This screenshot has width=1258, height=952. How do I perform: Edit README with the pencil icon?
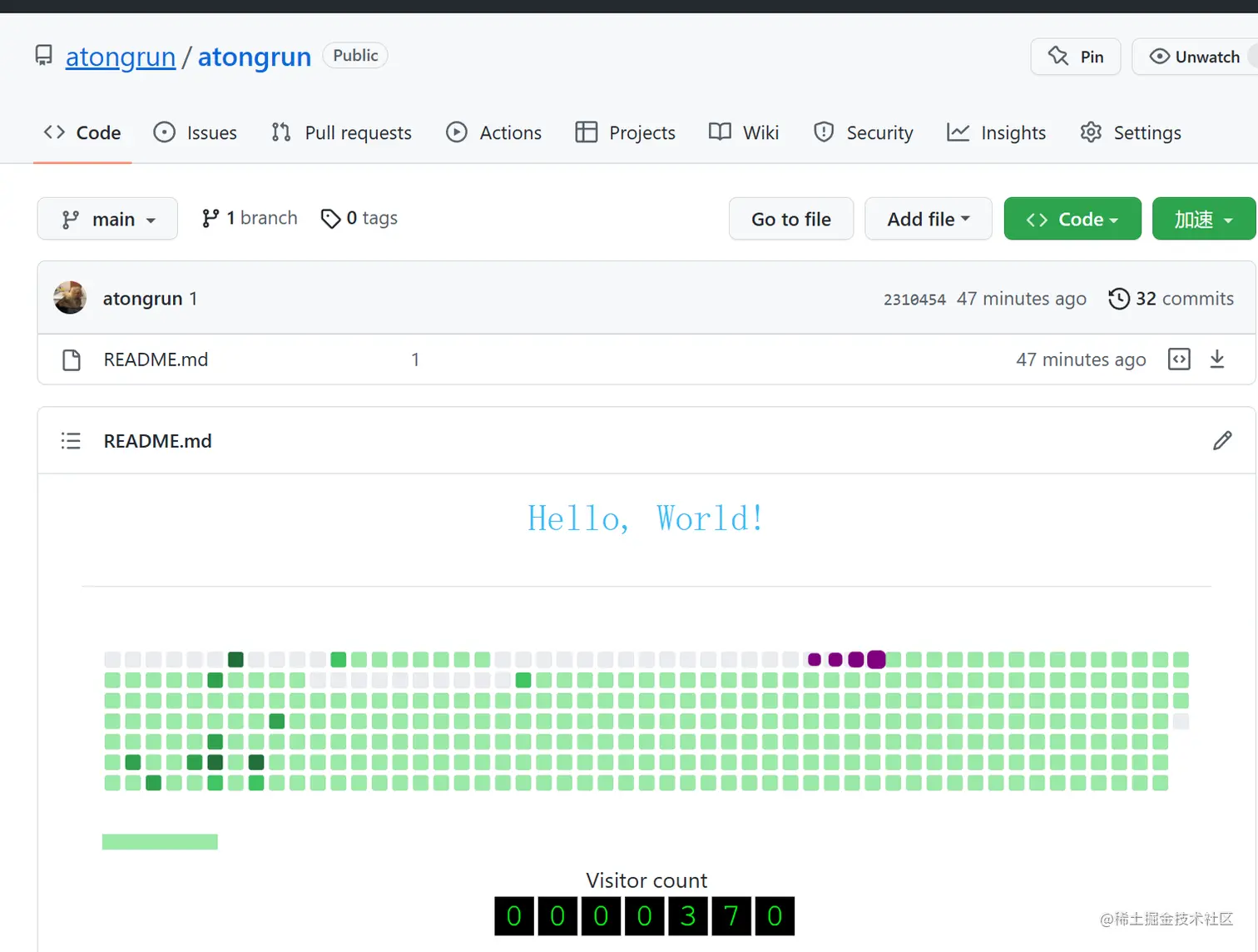(x=1222, y=440)
